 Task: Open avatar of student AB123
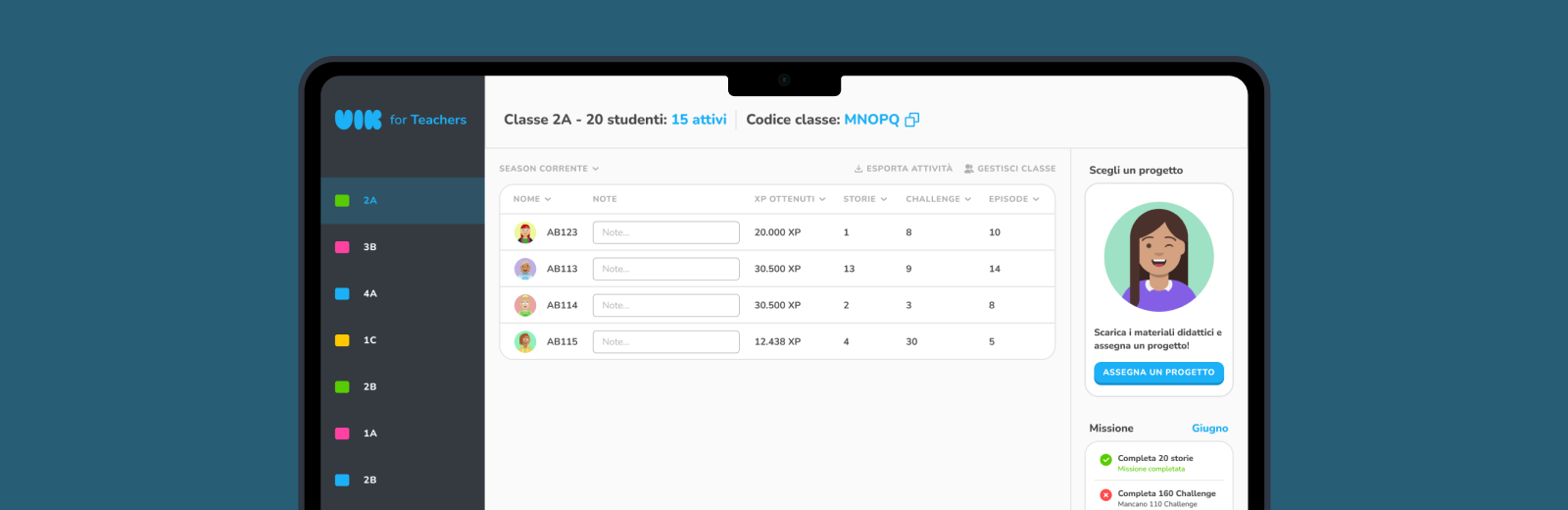pos(525,232)
